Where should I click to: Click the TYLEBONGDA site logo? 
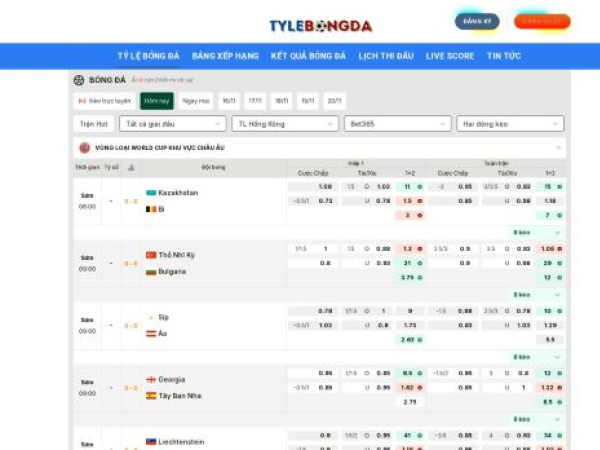320,26
